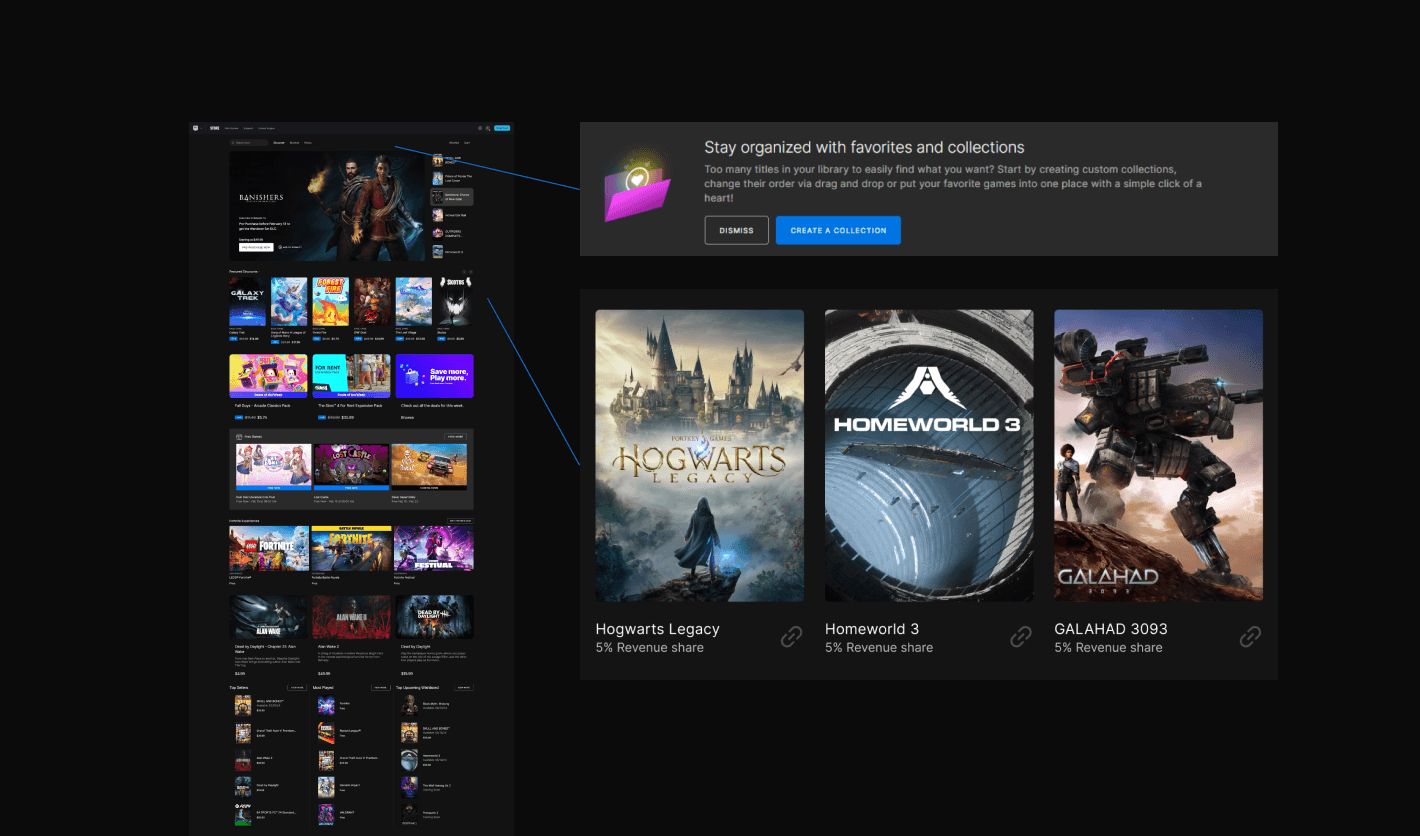
Task: Open the Homeworld 3 cover art
Action: 929,455
